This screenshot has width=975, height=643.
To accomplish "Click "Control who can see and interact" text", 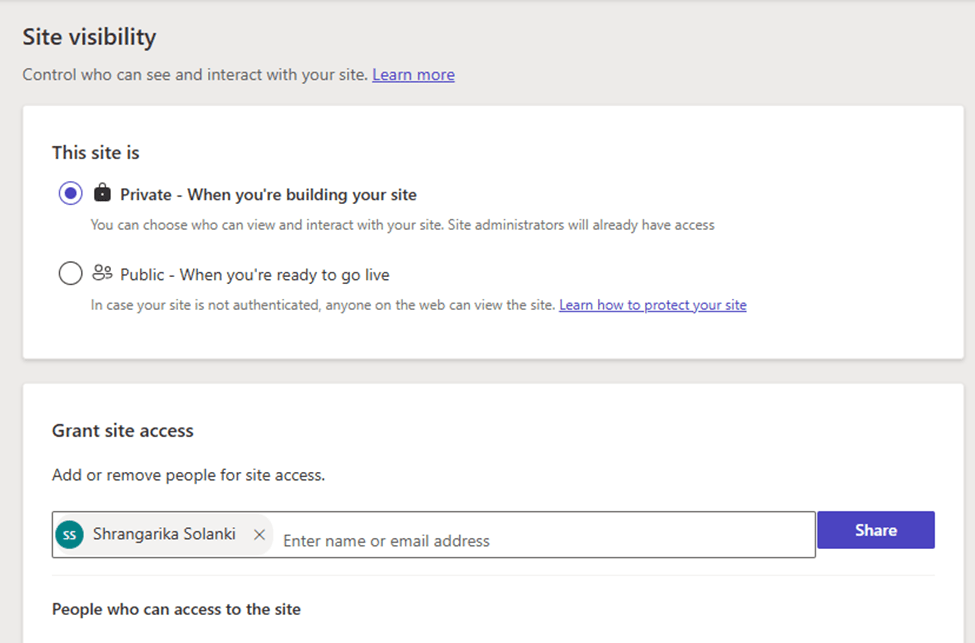I will pyautogui.click(x=195, y=75).
